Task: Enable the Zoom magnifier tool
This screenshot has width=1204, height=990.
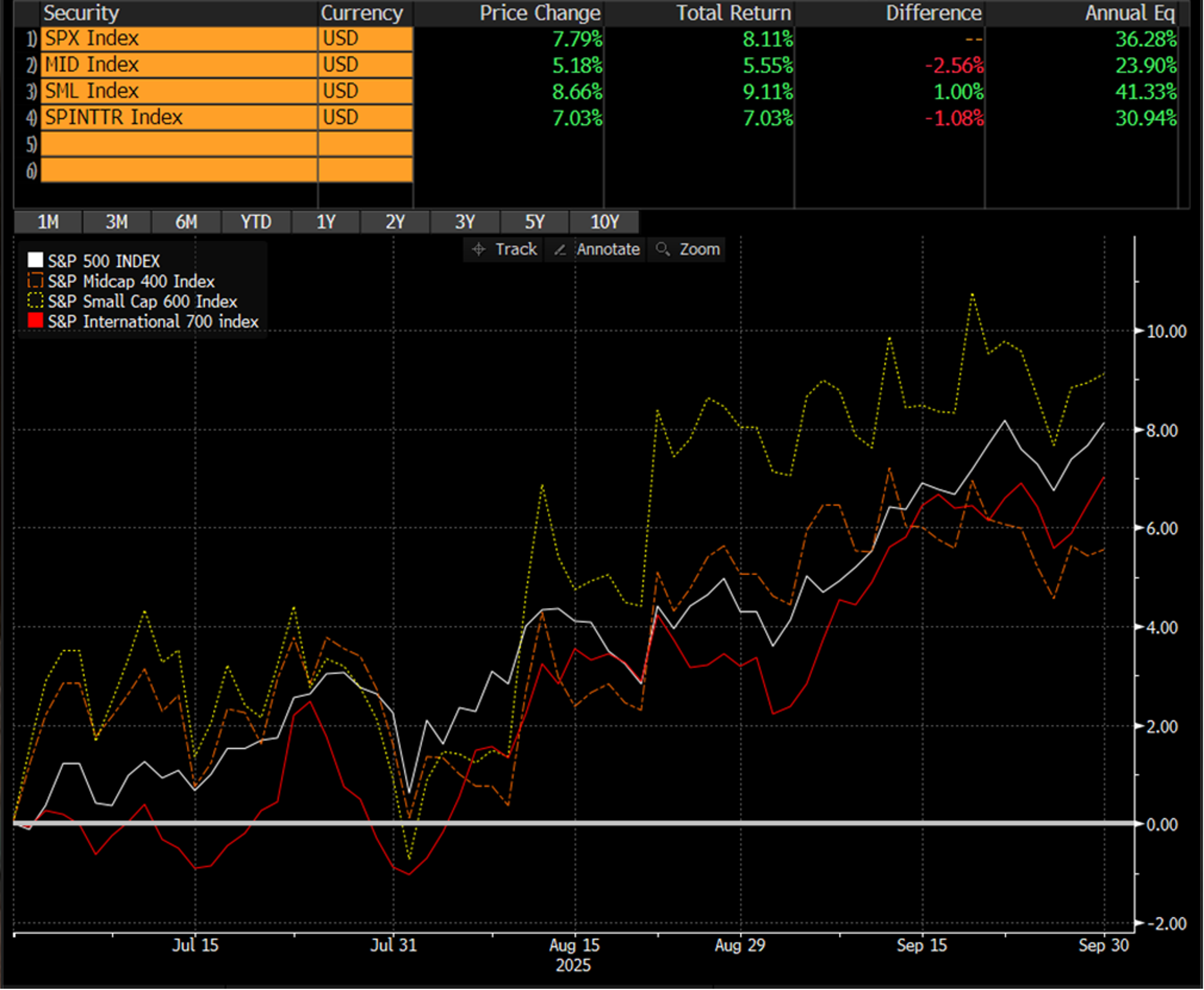Action: click(x=687, y=249)
